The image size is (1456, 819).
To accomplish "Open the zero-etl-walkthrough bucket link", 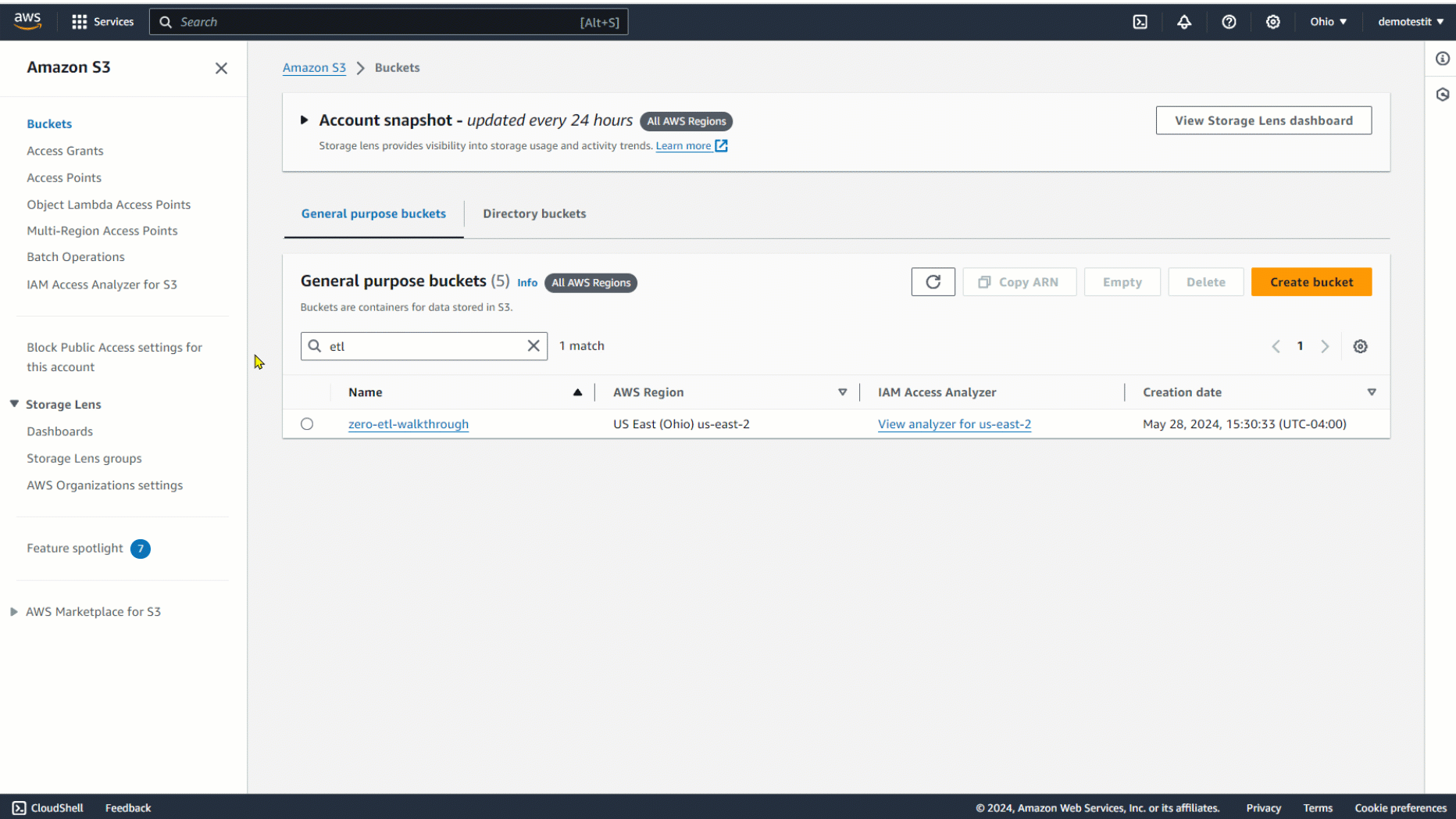I will click(x=409, y=424).
